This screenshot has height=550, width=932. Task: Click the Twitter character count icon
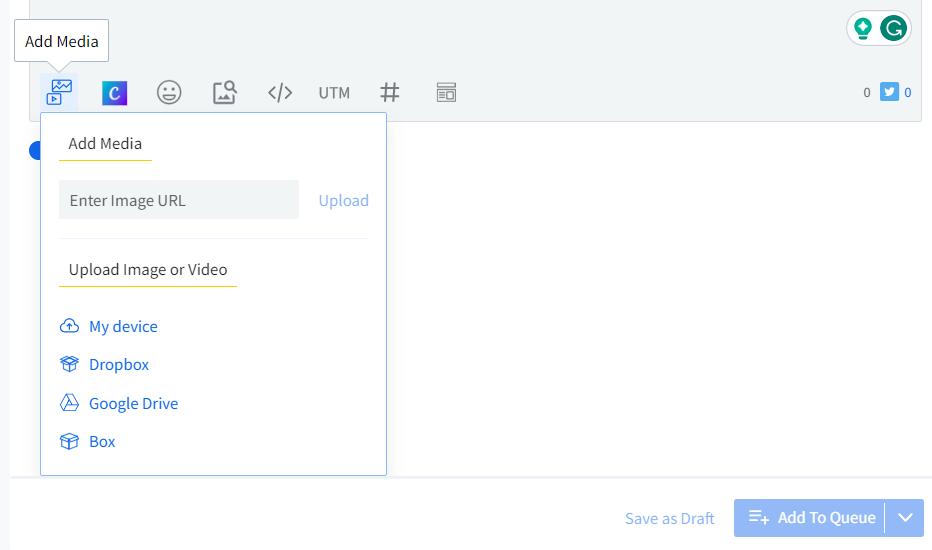889,93
